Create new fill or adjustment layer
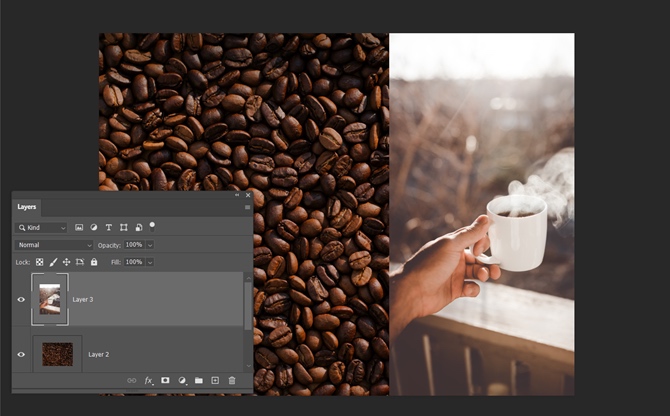Screen dimensions: 670x416 [182, 380]
